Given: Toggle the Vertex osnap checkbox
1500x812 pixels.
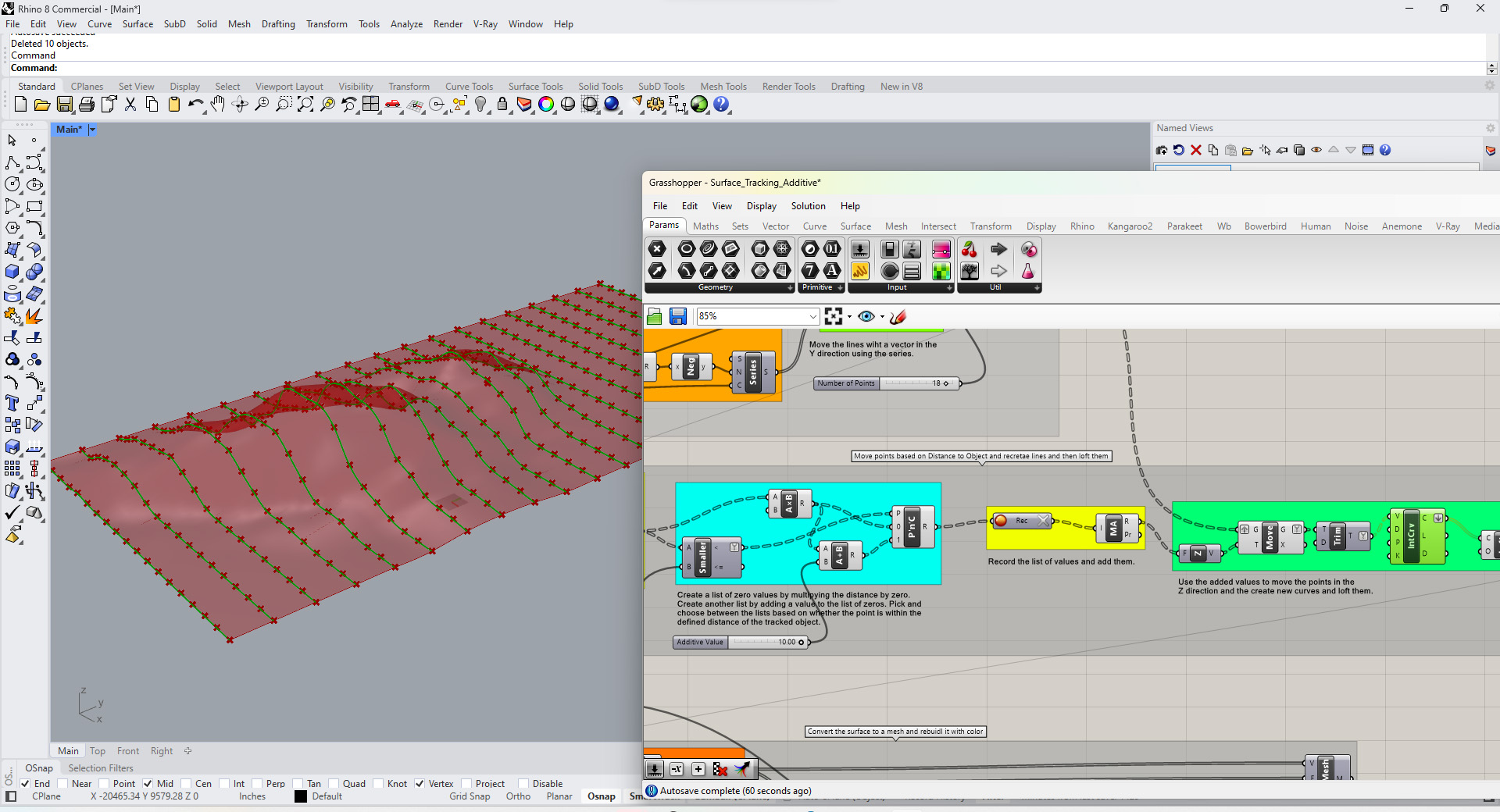Looking at the screenshot, I should tap(420, 784).
